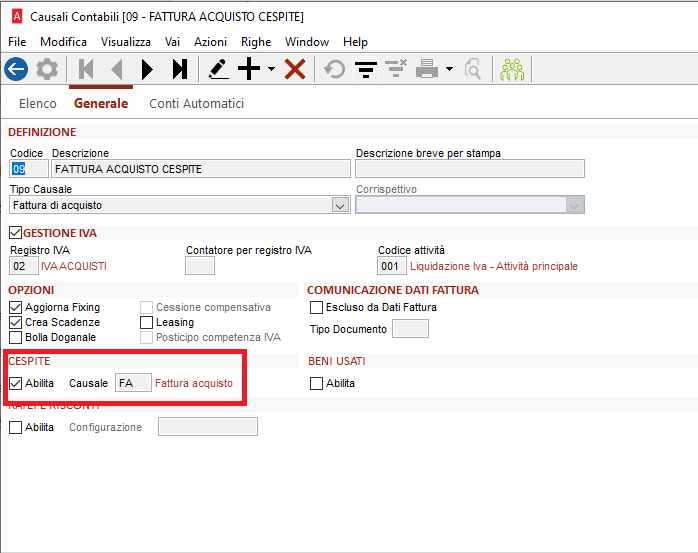
Task: Toggle the Posticipo competenza IVA checkbox
Action: pos(146,337)
